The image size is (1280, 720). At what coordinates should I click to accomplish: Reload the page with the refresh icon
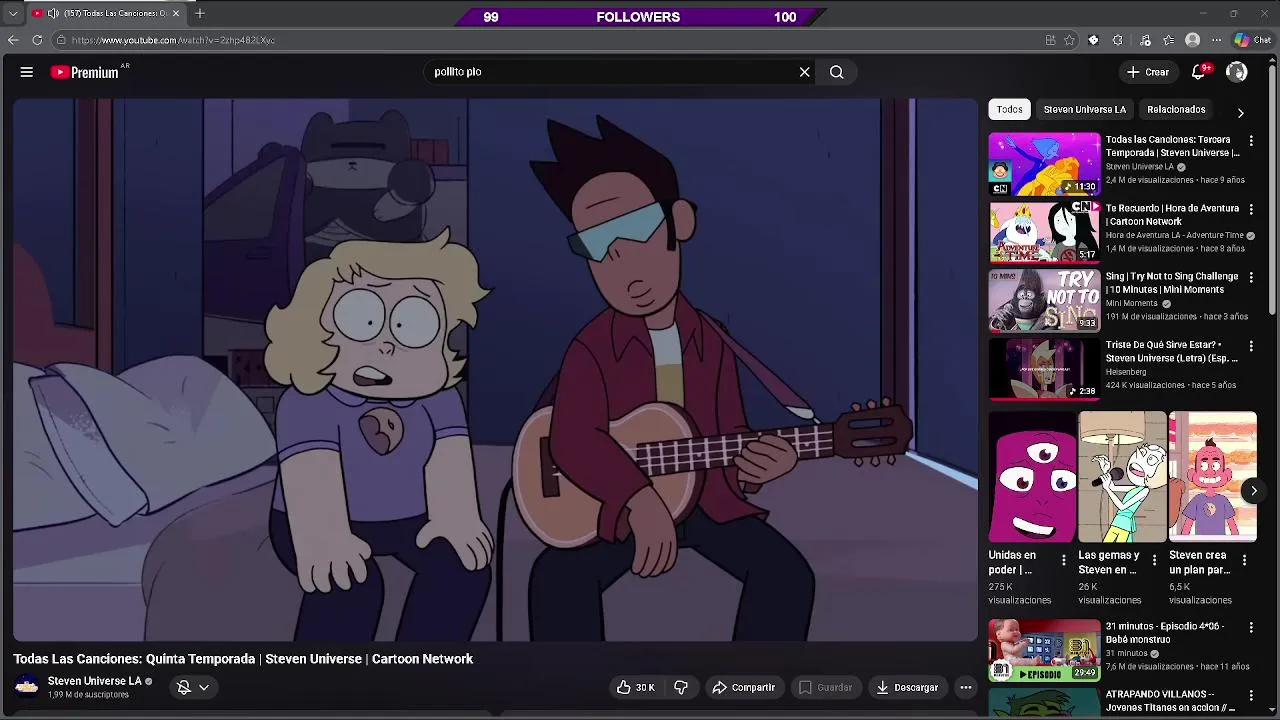(37, 40)
